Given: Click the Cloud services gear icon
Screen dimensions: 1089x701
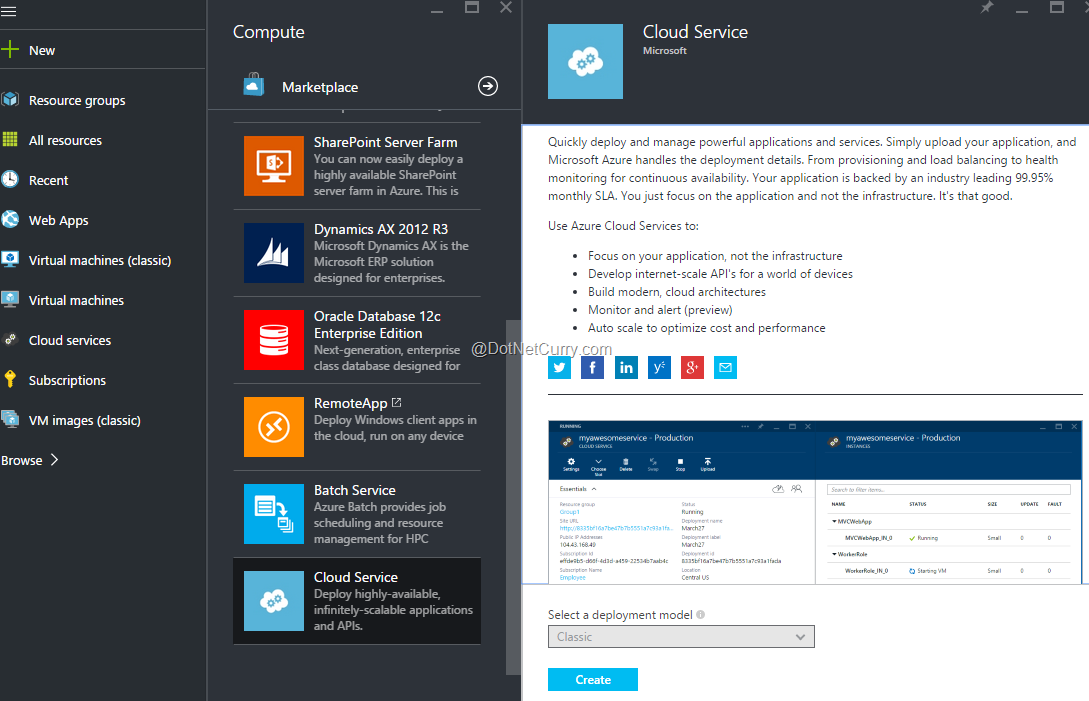Looking at the screenshot, I should coord(10,340).
